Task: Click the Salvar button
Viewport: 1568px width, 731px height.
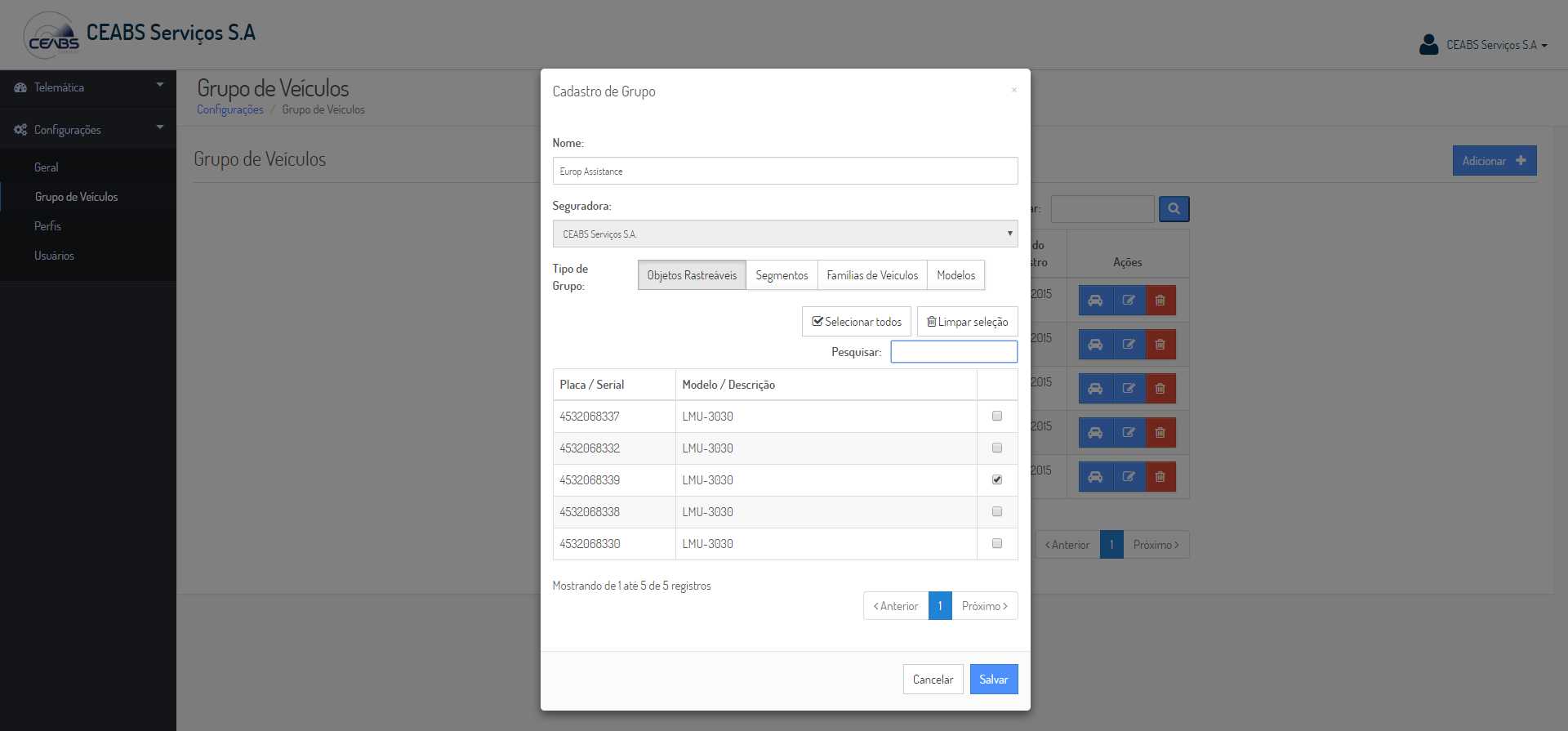Action: pos(994,680)
